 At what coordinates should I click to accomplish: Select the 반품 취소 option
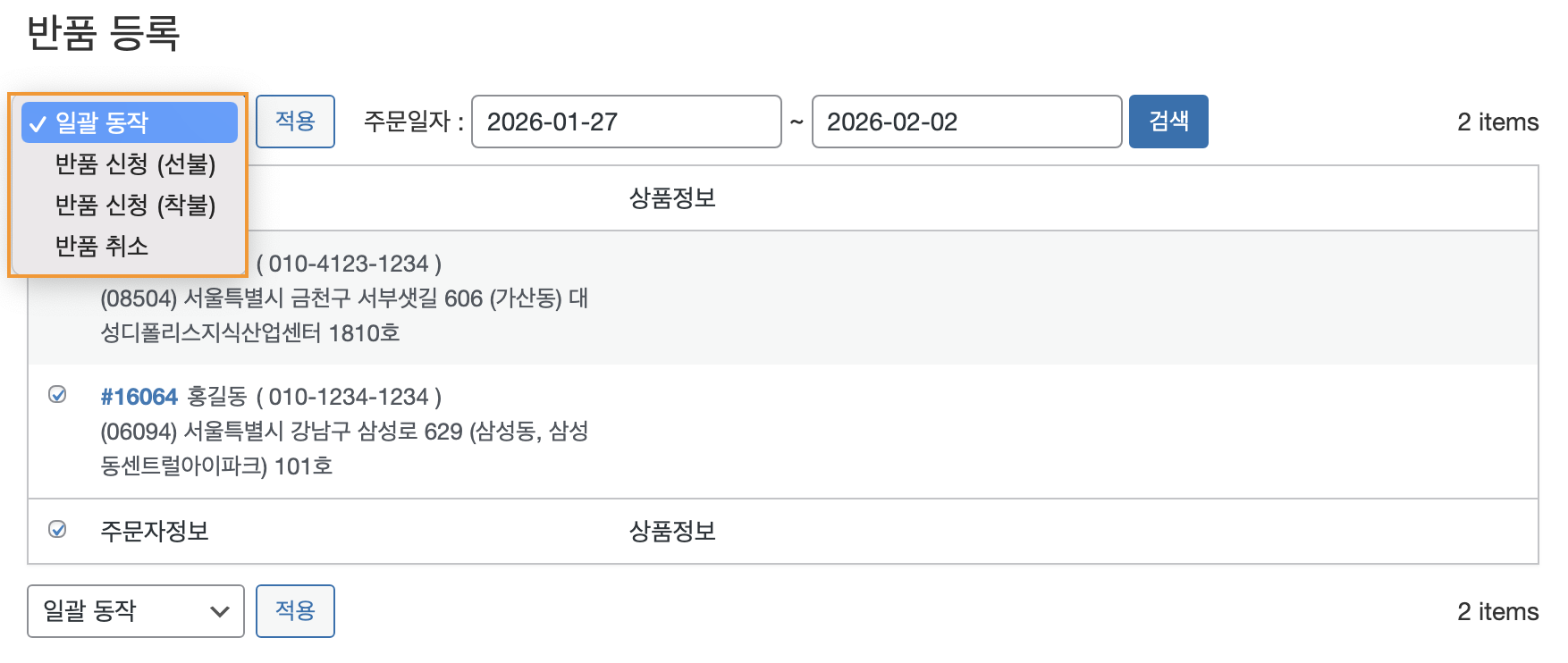click(x=102, y=247)
